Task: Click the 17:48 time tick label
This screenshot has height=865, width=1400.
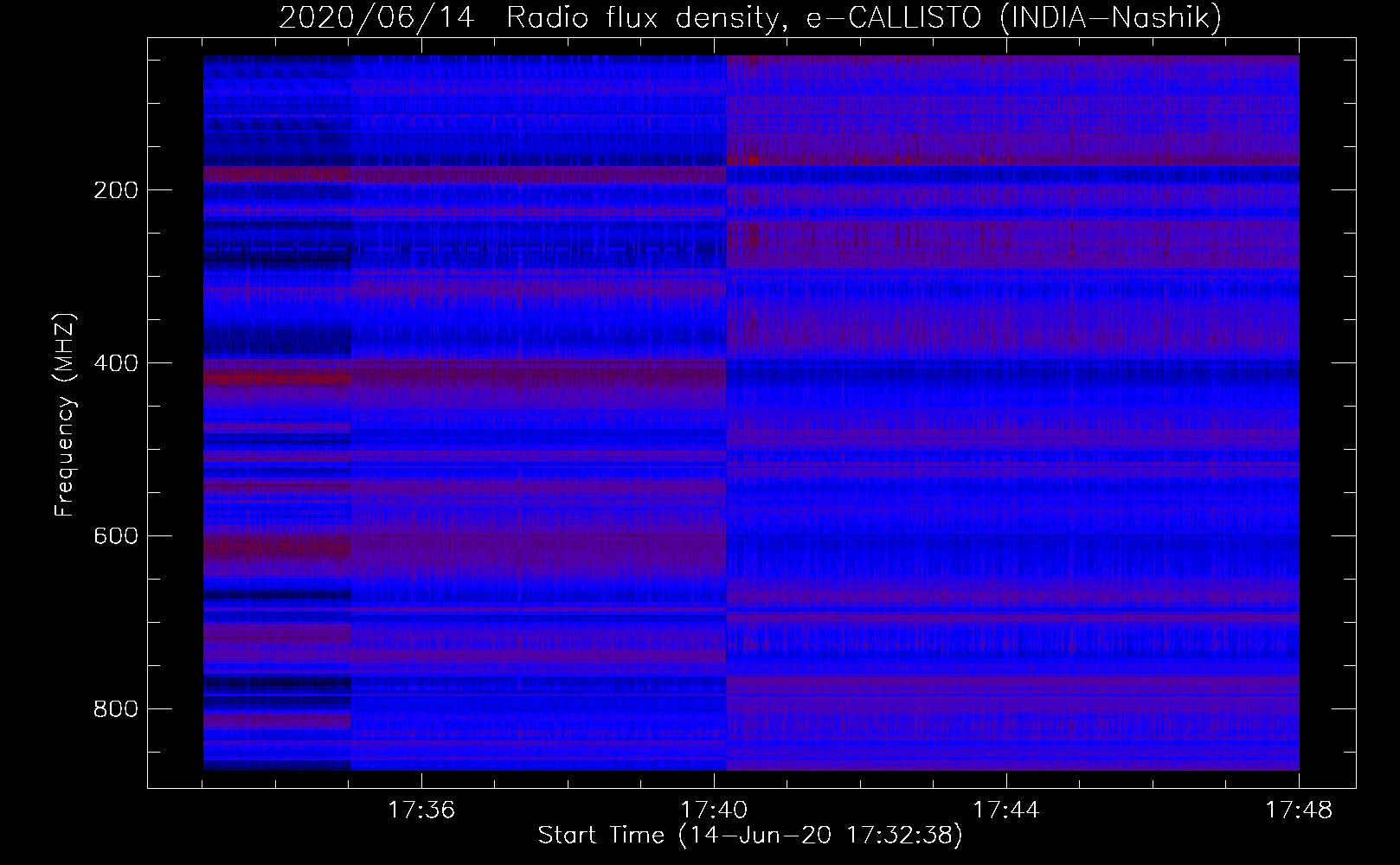Action: tap(1299, 811)
